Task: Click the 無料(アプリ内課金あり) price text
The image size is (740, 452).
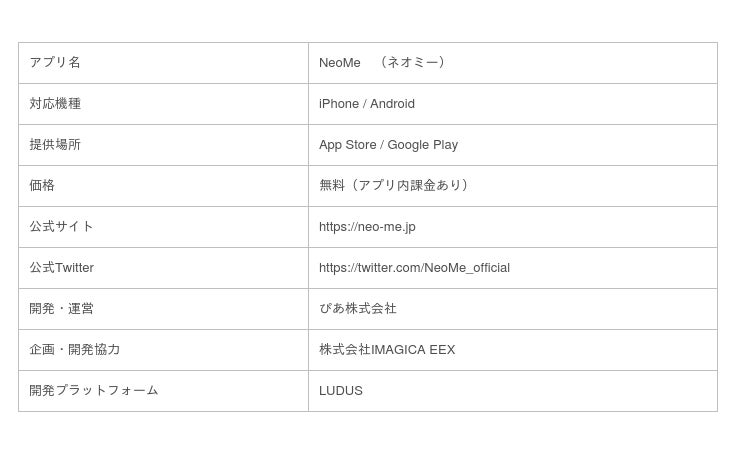Action: pos(394,186)
